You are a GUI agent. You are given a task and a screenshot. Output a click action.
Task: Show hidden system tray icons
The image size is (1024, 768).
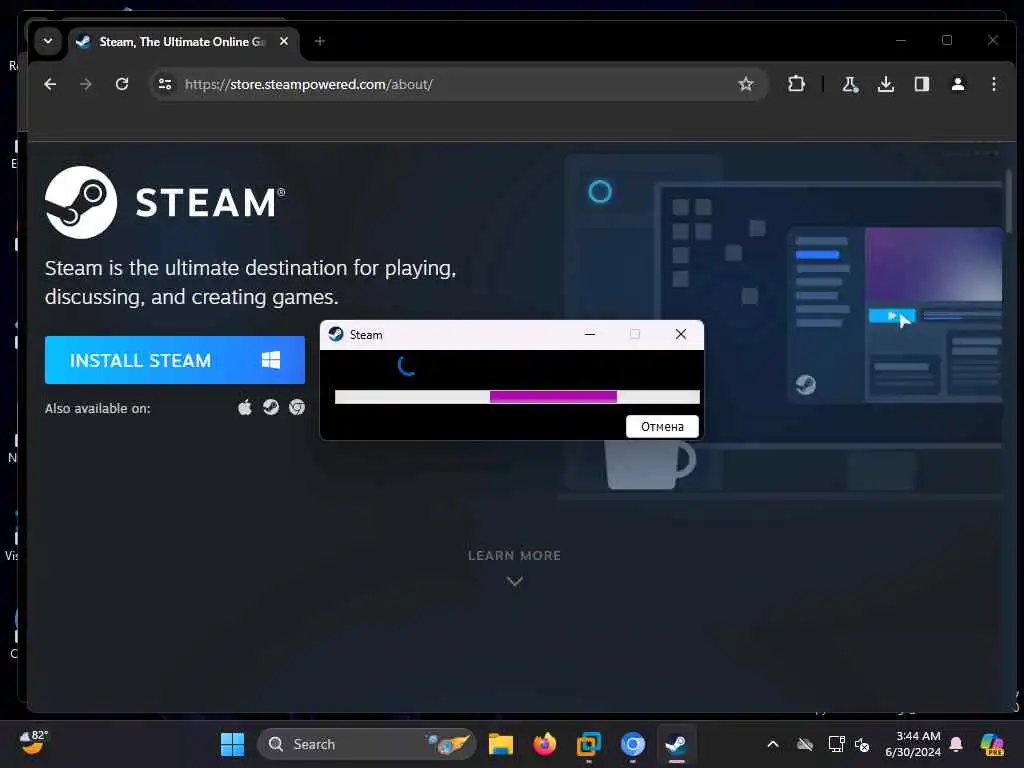tap(773, 744)
